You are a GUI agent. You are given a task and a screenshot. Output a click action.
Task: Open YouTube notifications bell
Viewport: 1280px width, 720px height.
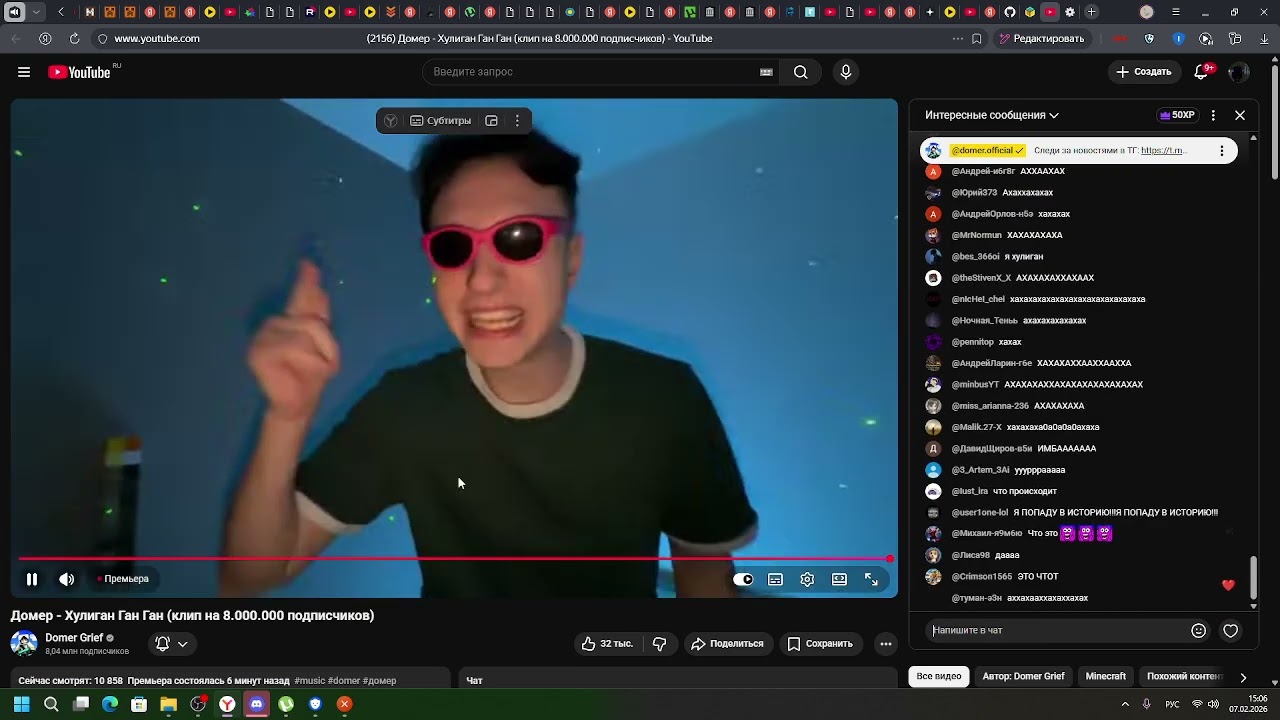[x=1203, y=71]
